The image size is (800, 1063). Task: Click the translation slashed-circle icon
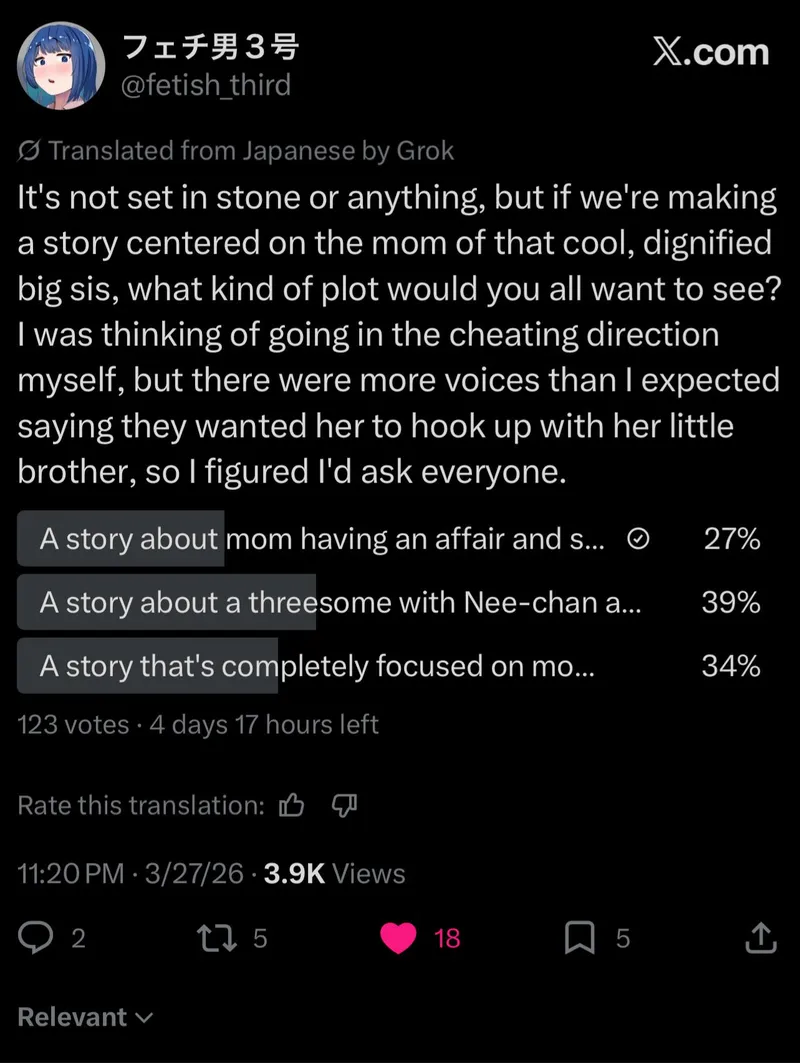tap(30, 151)
